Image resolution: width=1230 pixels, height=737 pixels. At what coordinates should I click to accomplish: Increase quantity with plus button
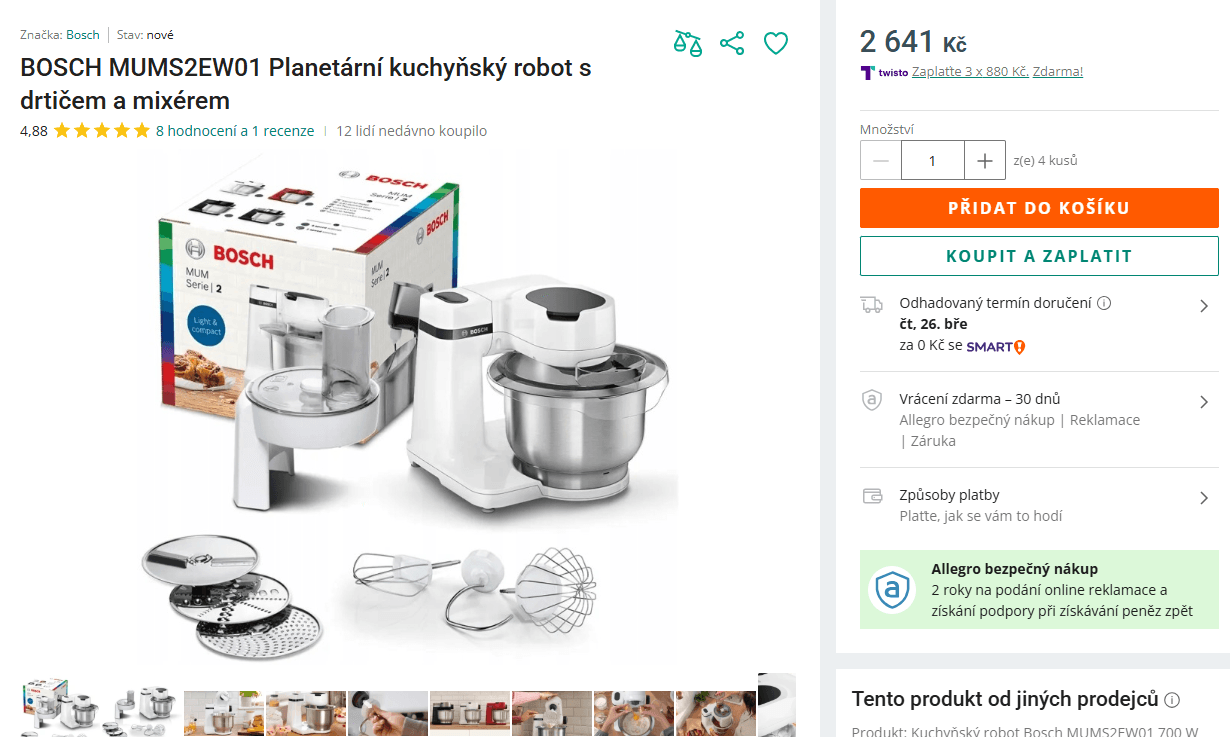tap(983, 160)
